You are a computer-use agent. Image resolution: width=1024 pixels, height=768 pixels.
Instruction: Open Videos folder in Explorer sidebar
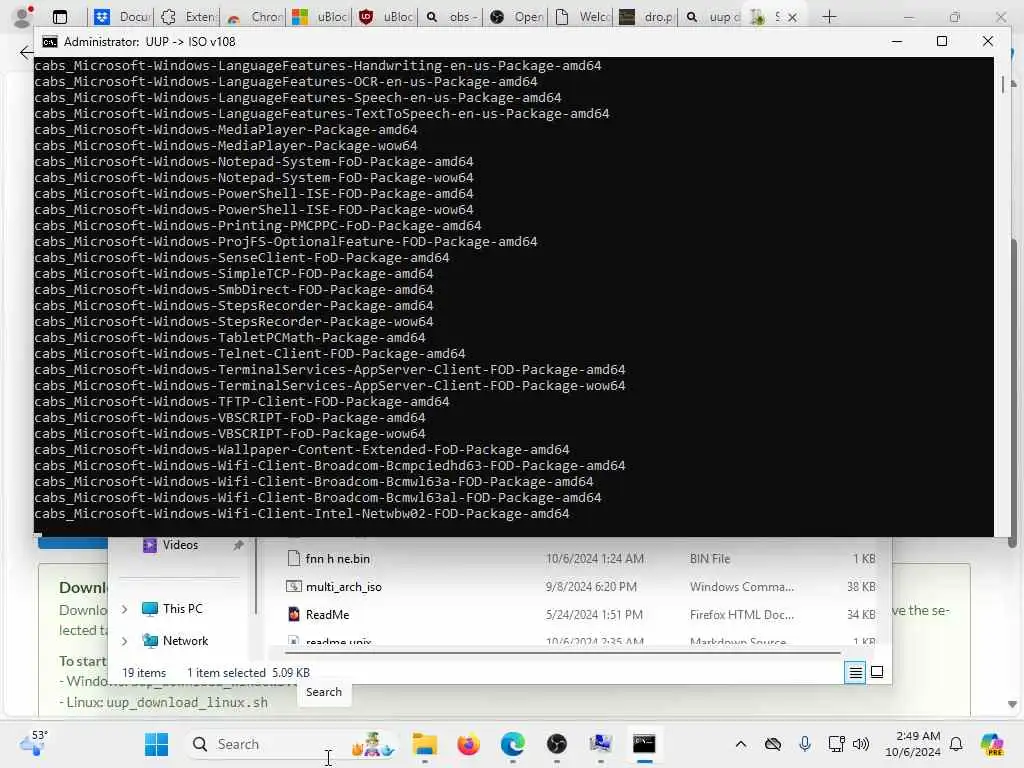pos(171,545)
